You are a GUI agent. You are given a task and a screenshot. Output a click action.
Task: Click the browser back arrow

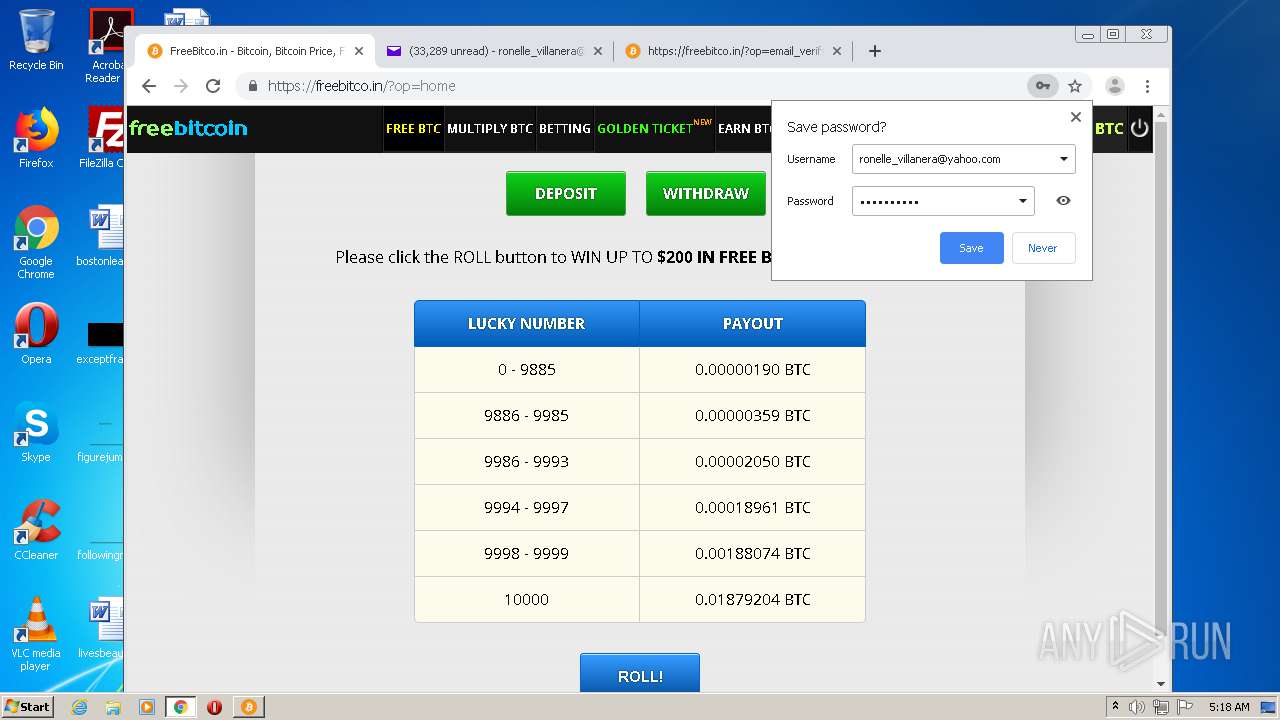(149, 86)
